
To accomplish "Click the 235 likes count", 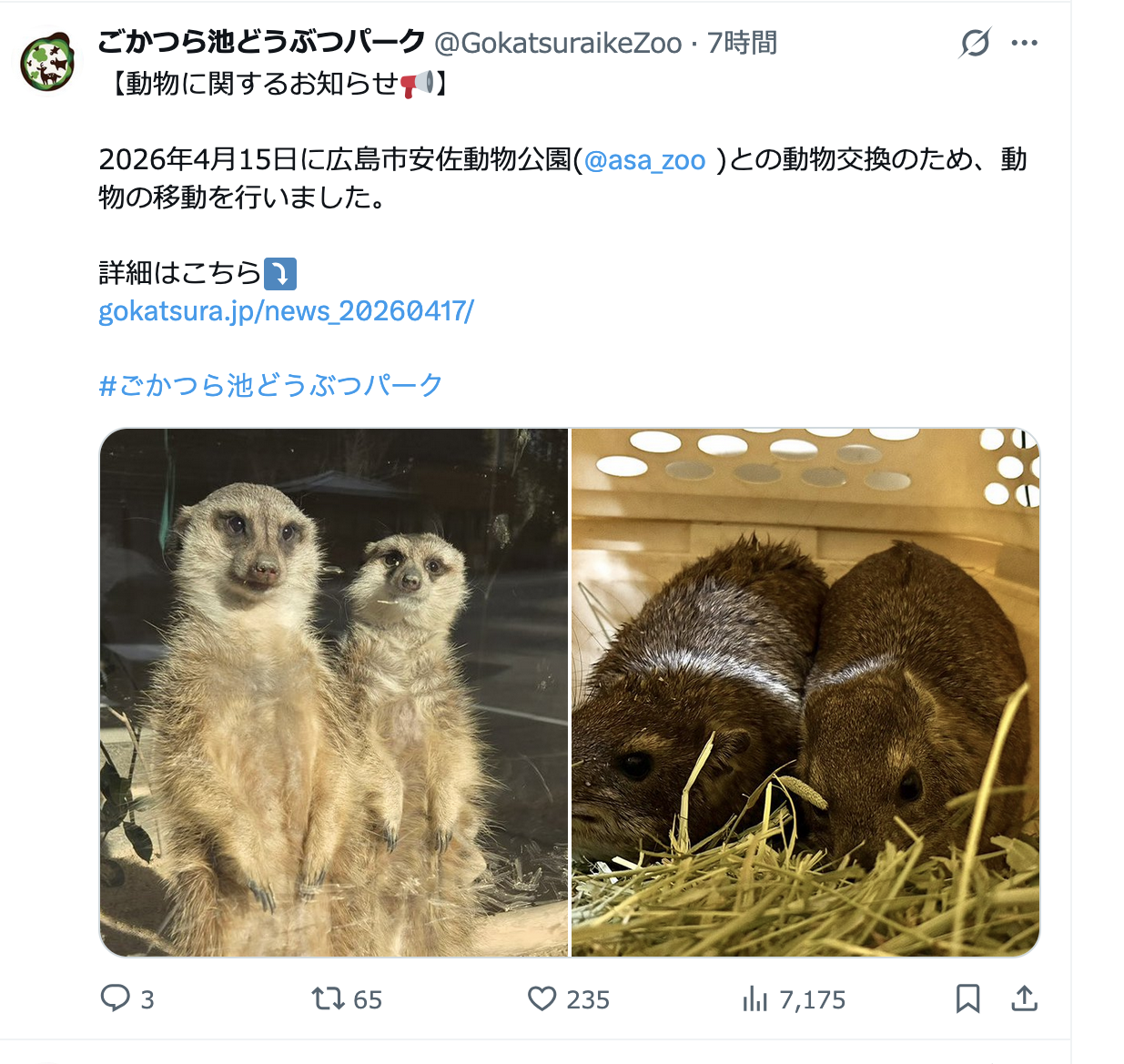I will click(x=588, y=999).
